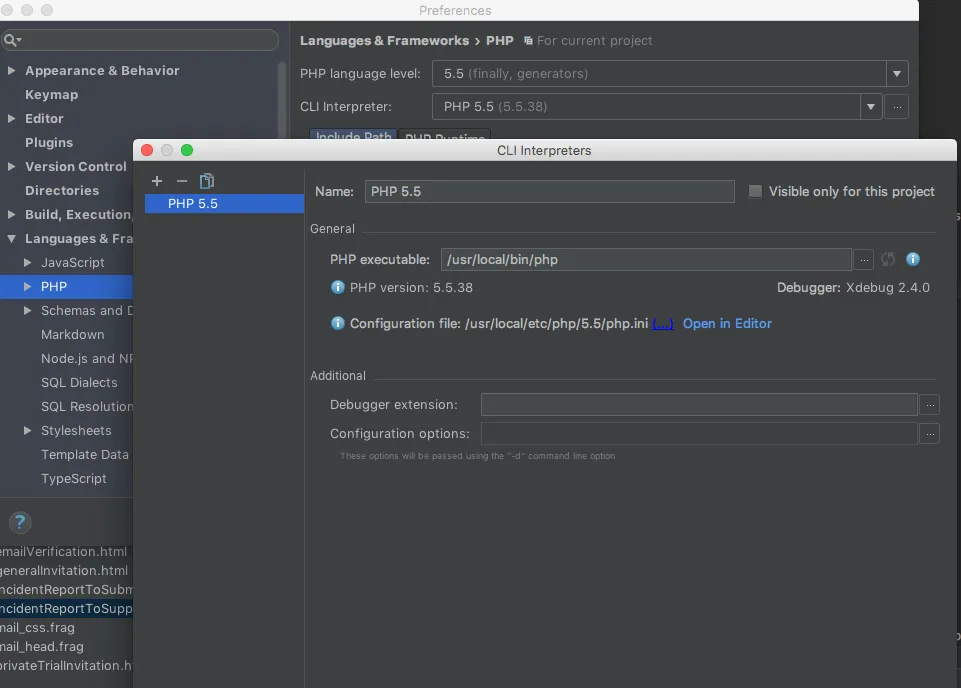Expand the PHP settings node
The image size is (961, 688).
coord(28,286)
